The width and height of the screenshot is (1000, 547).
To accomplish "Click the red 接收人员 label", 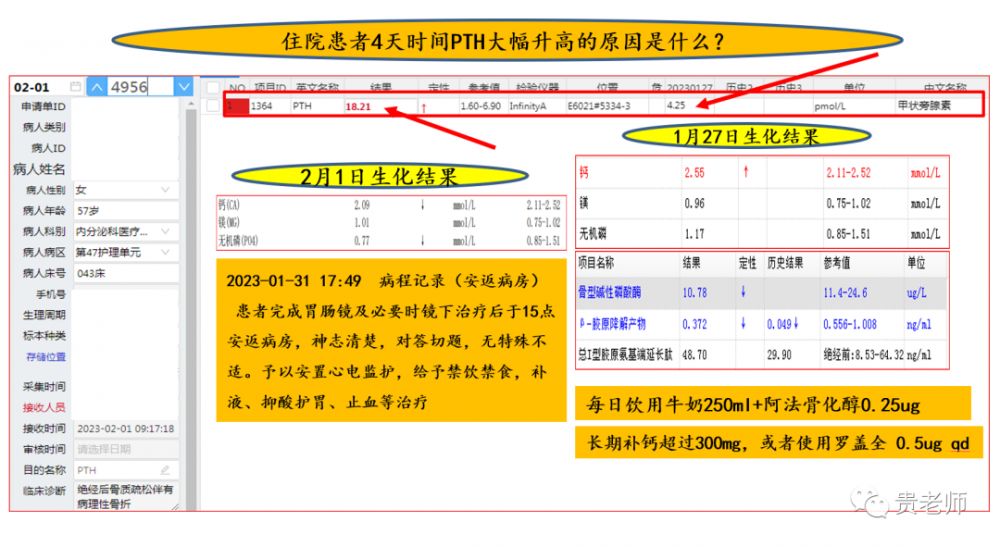I will point(45,408).
